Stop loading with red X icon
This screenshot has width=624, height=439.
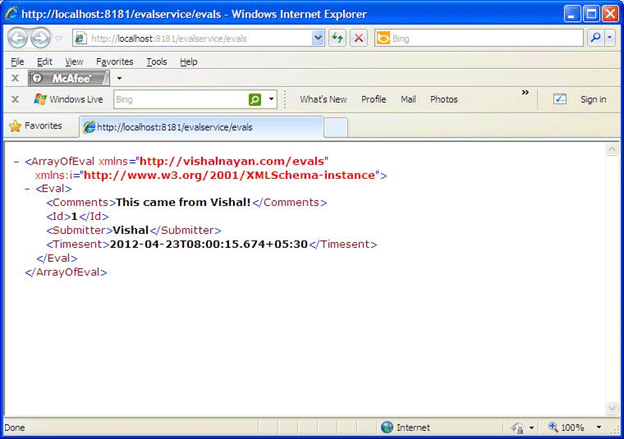point(359,38)
